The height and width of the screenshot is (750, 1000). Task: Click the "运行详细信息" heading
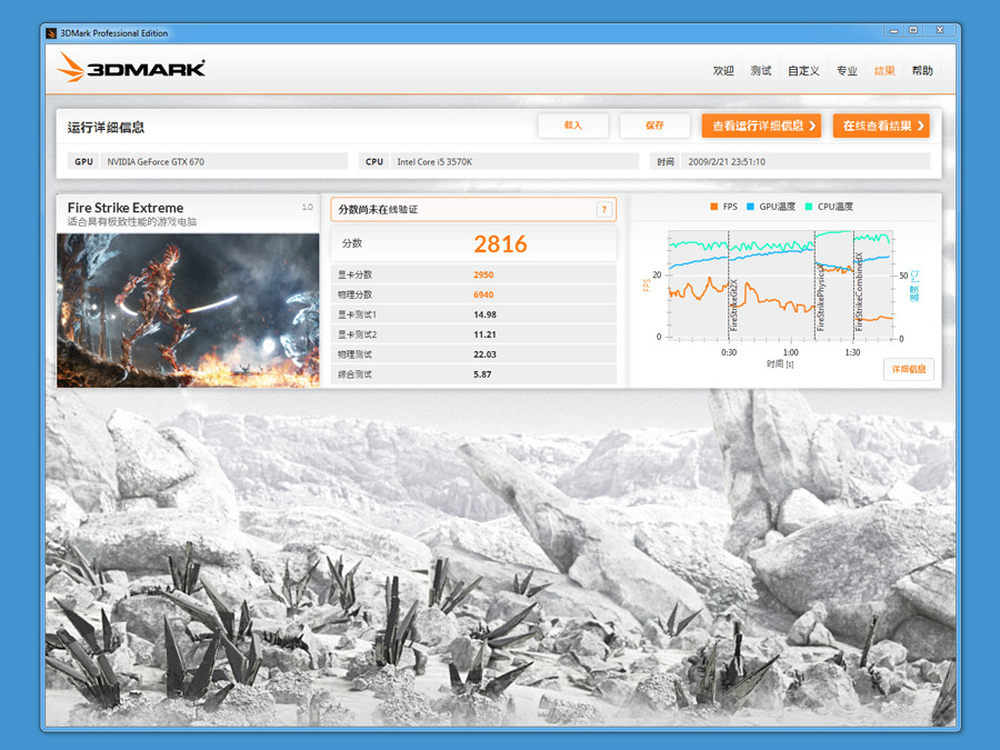(x=106, y=127)
